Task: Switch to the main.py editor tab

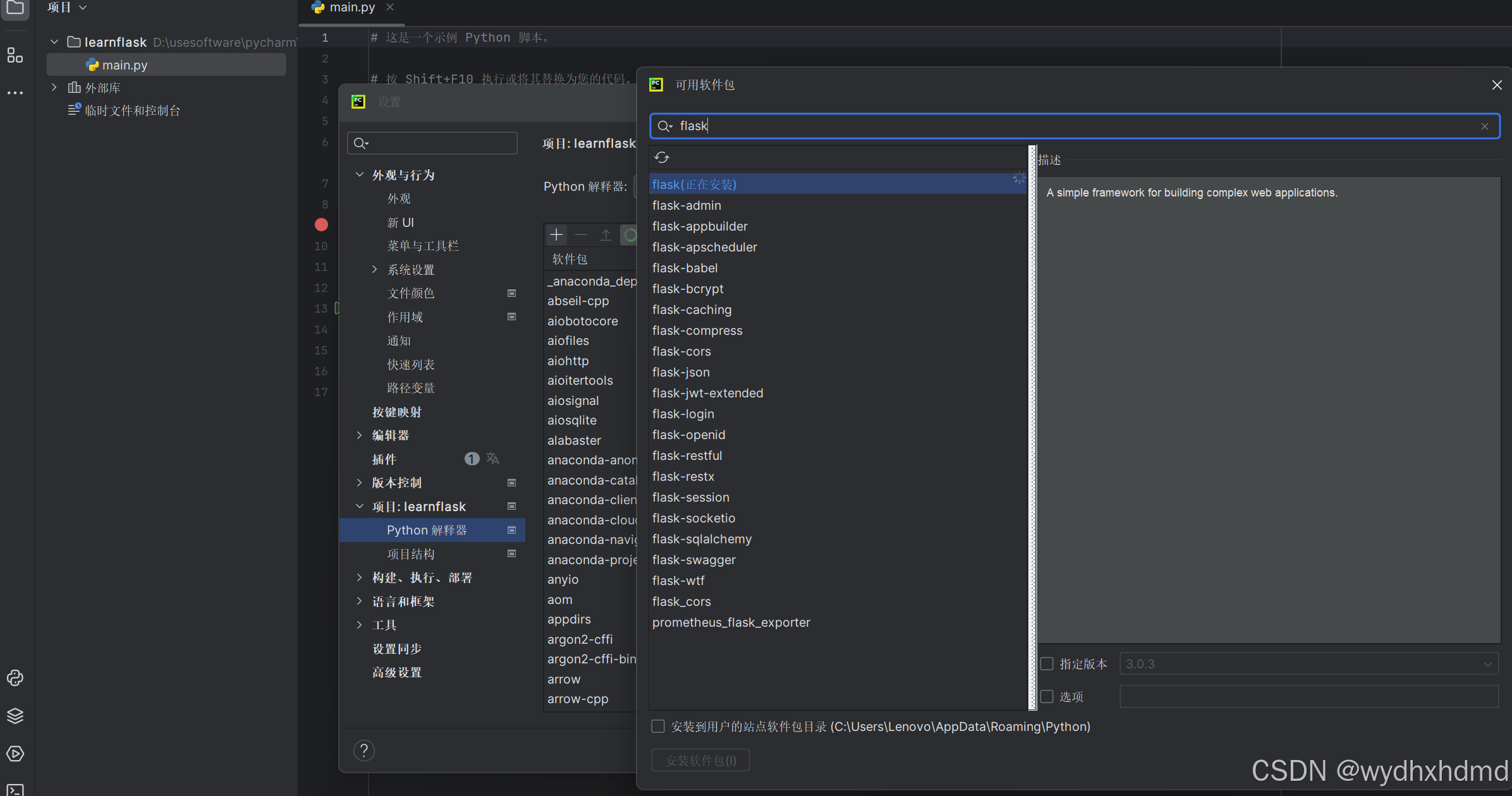Action: [x=351, y=8]
